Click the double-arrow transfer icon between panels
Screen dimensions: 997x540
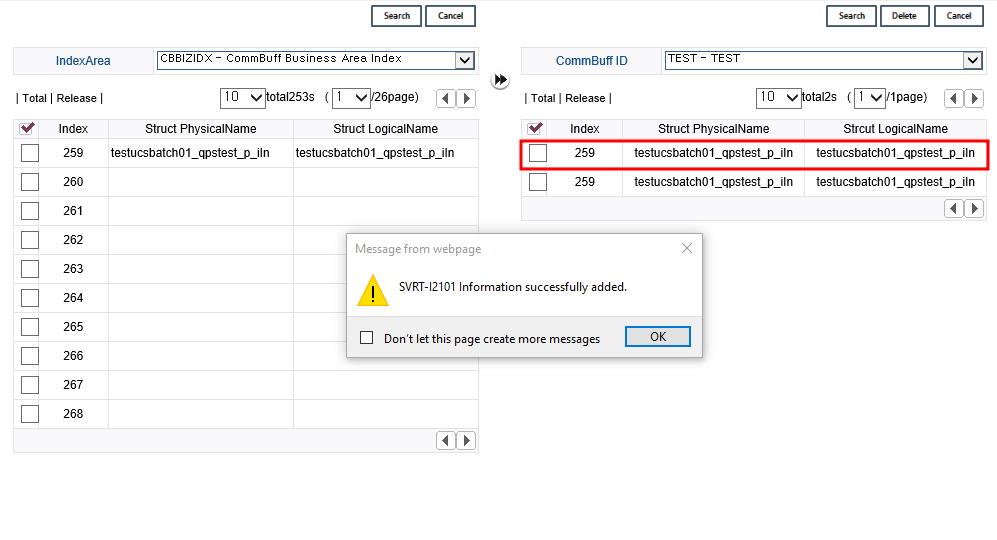tap(501, 80)
